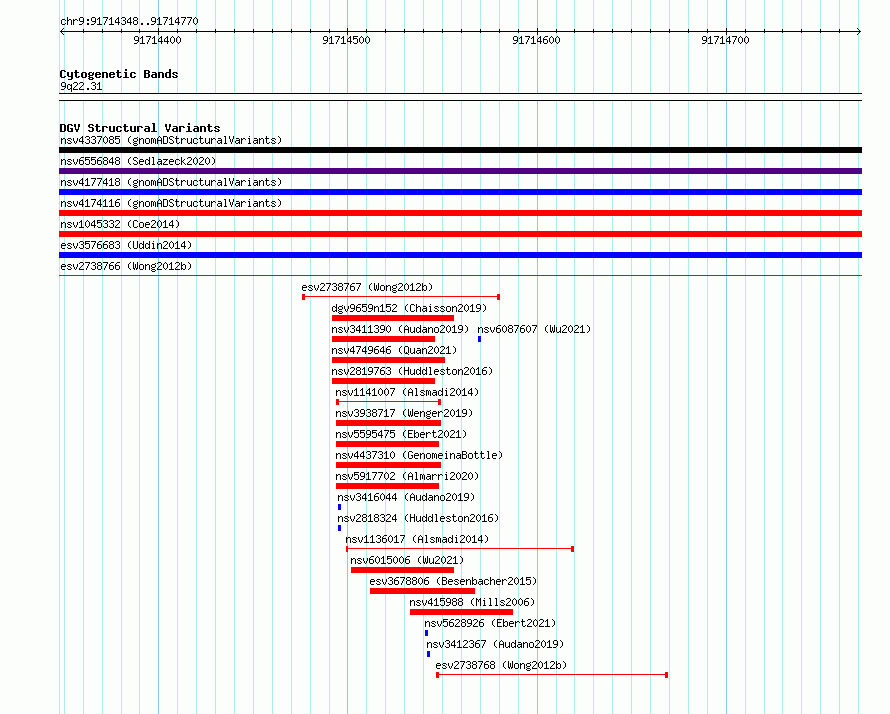Screen dimensions: 890x714
Task: Select the purple nsv6556848 variant bar
Action: click(460, 171)
